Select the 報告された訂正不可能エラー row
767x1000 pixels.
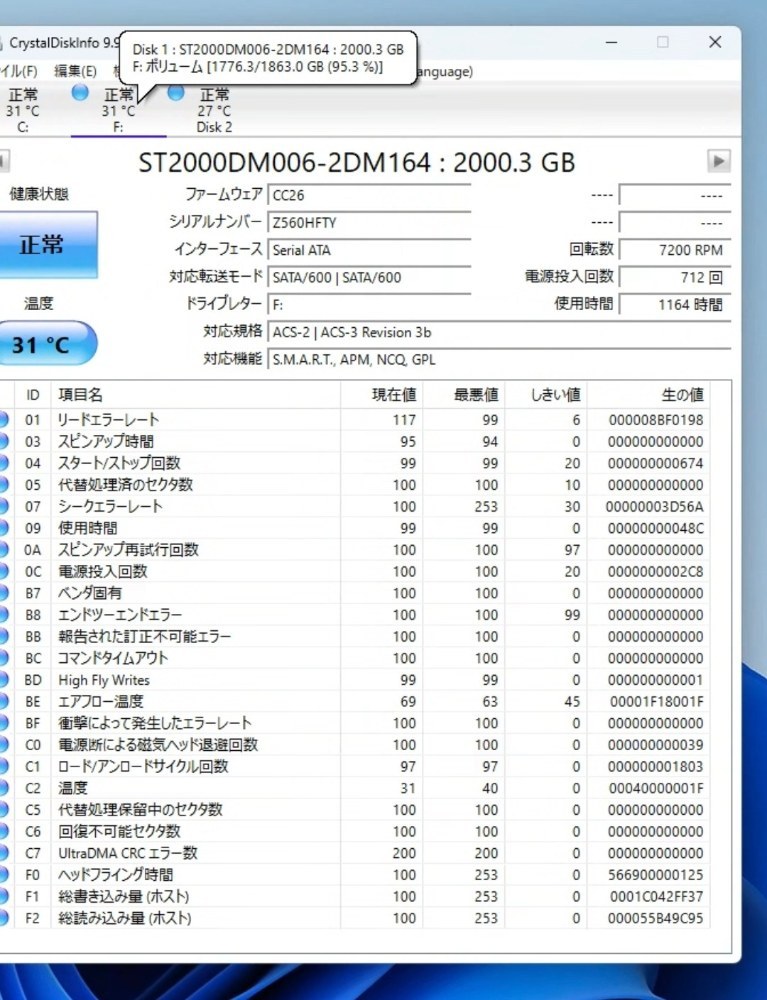click(x=354, y=636)
